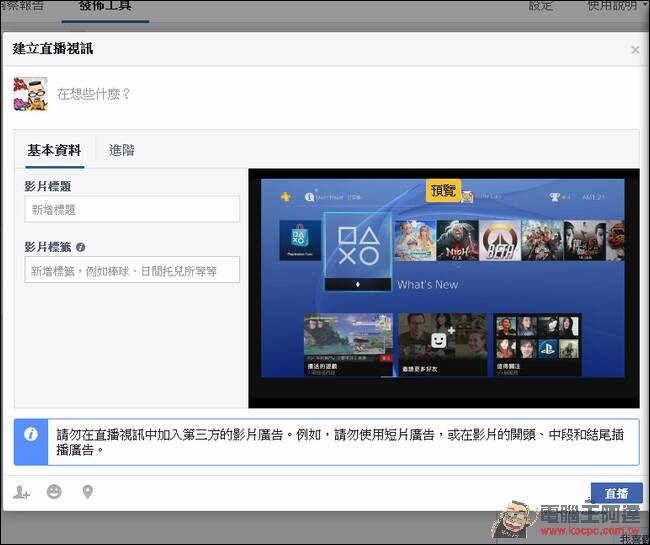Click the PlayStation Store icon in preview

[300, 240]
